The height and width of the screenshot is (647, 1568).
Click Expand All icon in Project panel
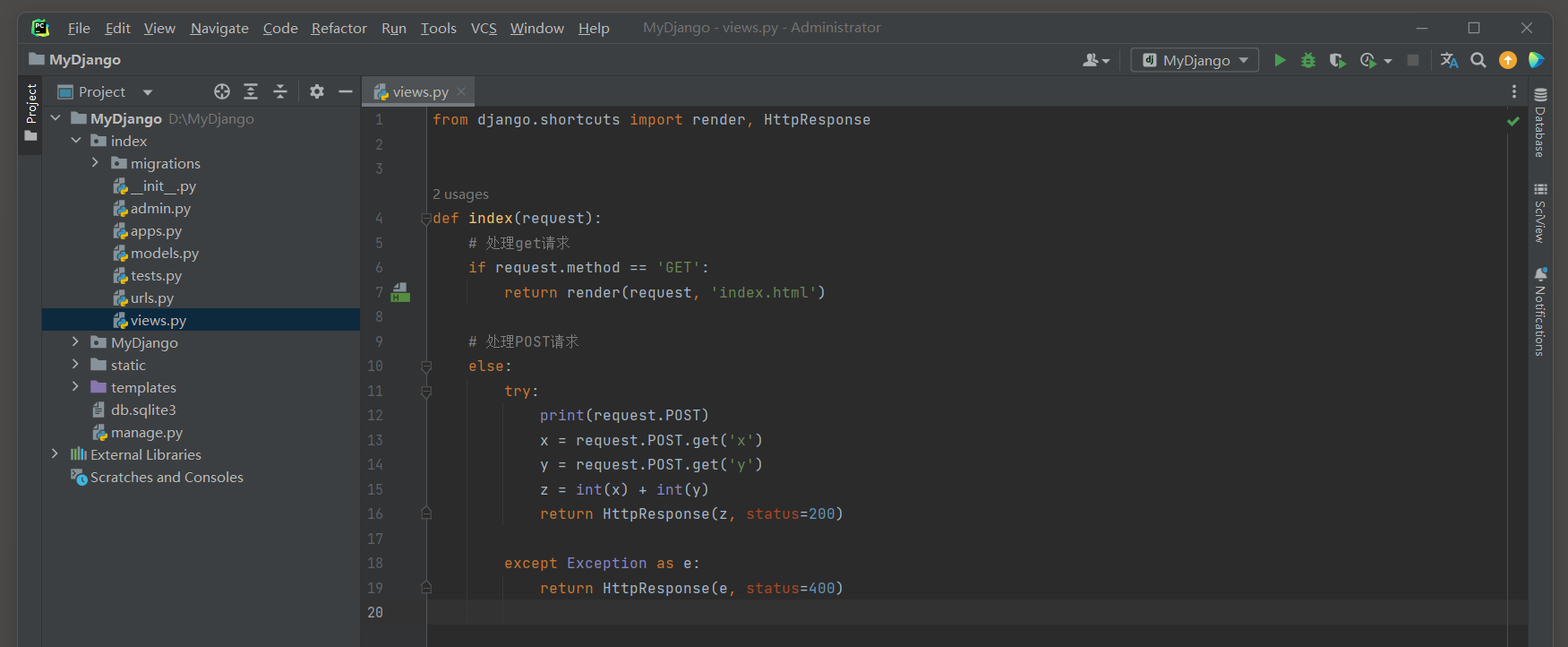[251, 91]
